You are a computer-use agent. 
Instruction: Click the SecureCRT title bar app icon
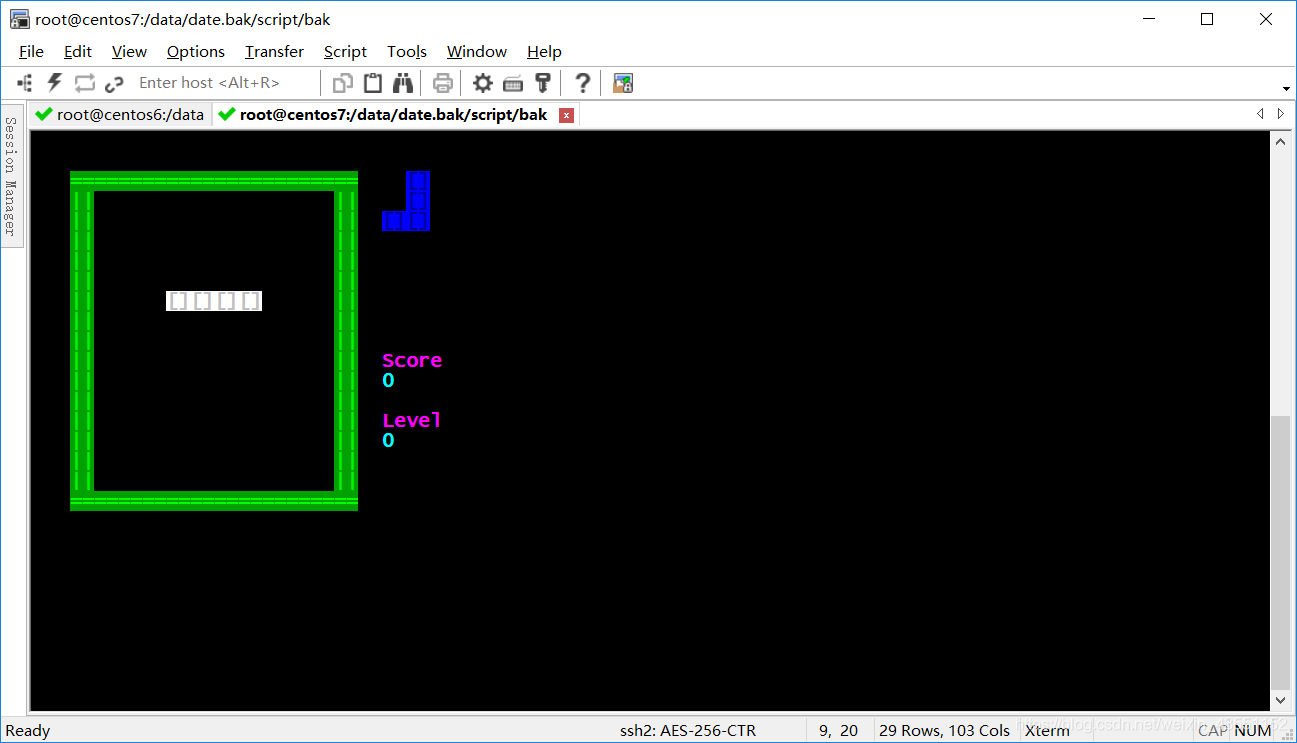pyautogui.click(x=19, y=19)
